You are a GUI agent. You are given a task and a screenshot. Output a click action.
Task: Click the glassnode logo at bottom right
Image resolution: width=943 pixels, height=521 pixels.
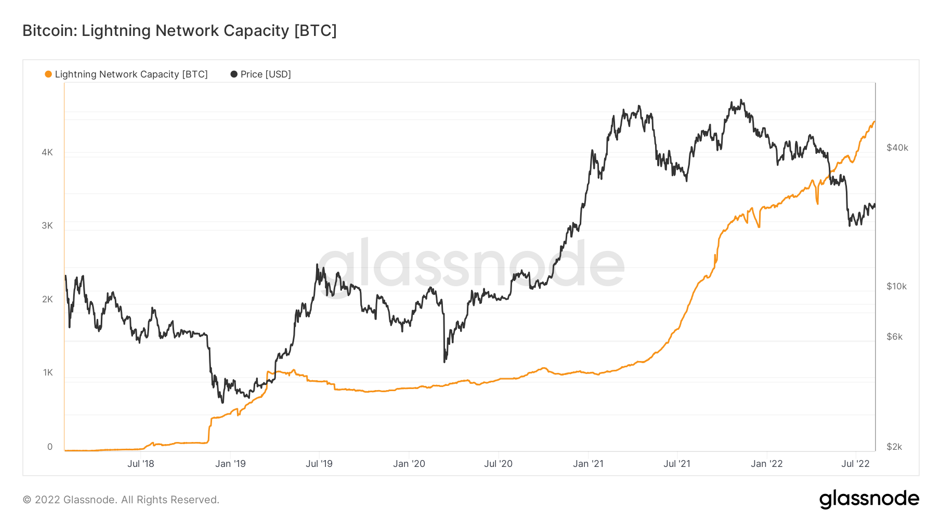tap(869, 499)
